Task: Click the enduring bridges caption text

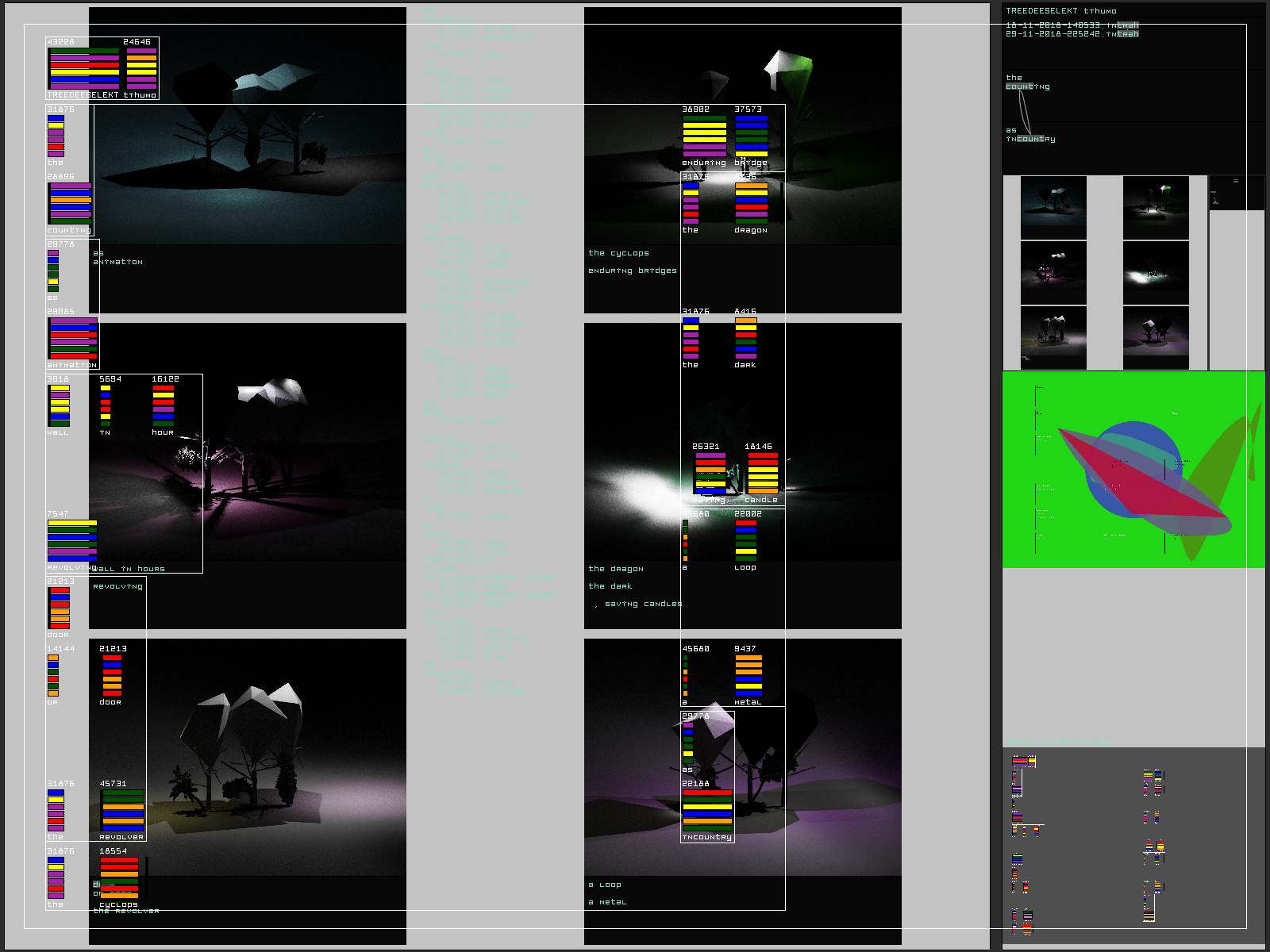Action: [x=633, y=271]
